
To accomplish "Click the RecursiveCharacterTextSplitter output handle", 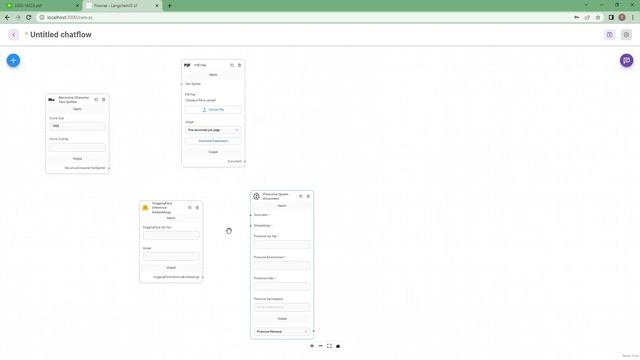I will click(109, 168).
